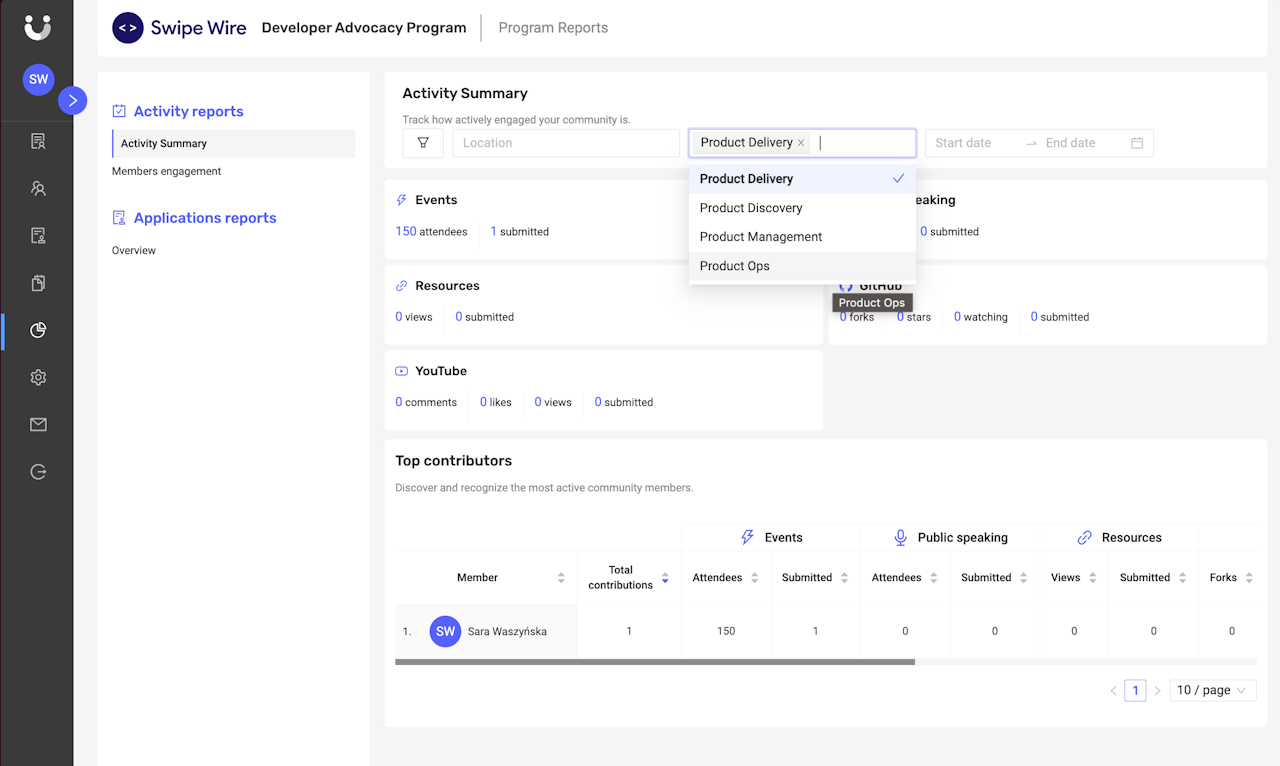Click the mail envelope sidebar icon
The height and width of the screenshot is (766, 1280).
click(x=38, y=425)
